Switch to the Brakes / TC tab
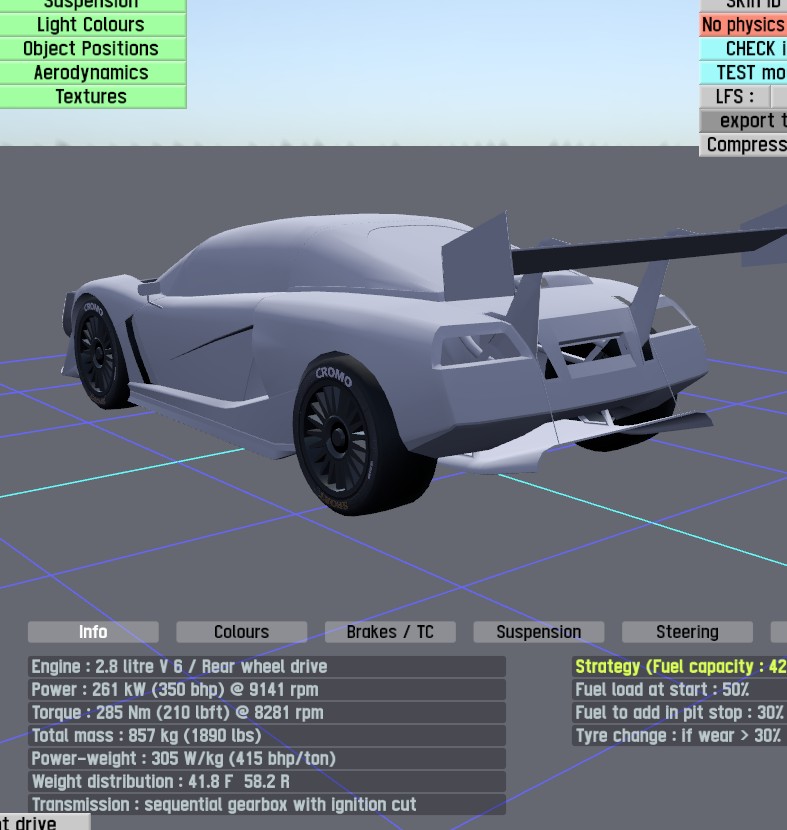 (x=390, y=632)
